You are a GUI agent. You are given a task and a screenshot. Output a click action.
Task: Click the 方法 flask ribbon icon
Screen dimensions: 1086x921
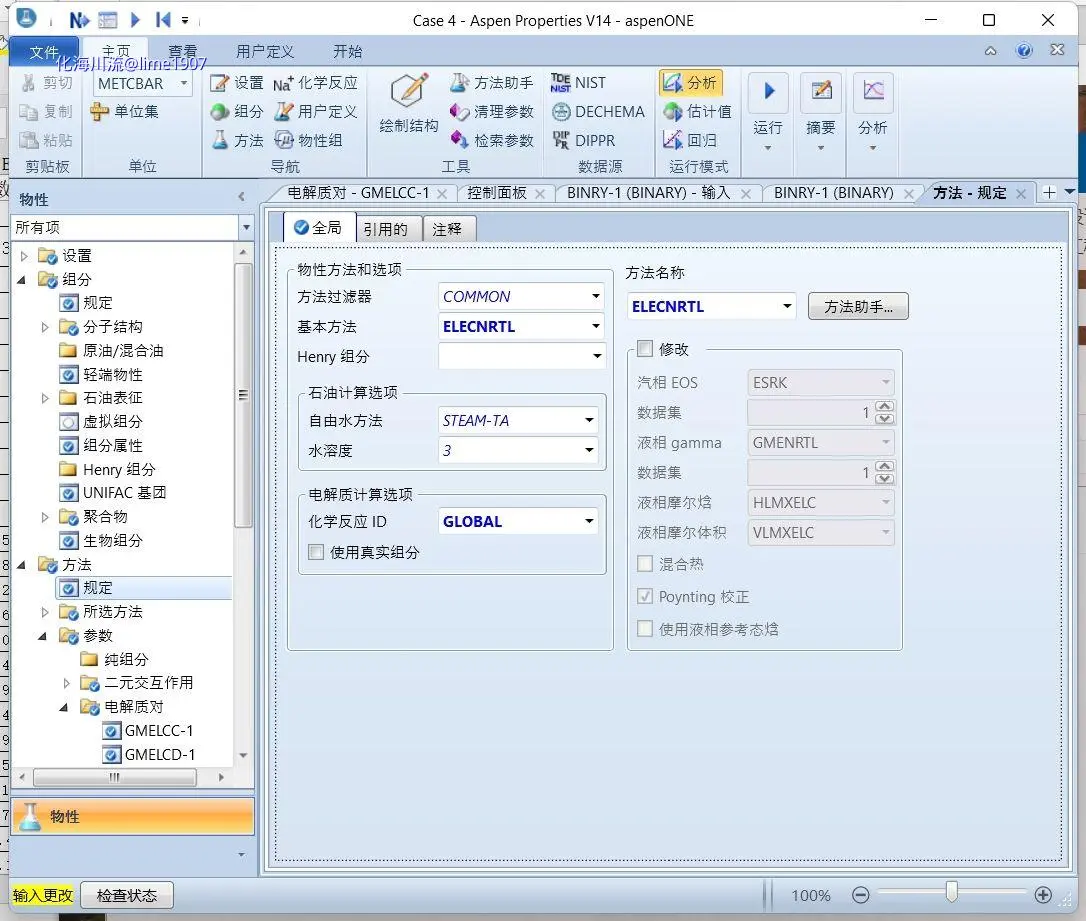[x=236, y=141]
